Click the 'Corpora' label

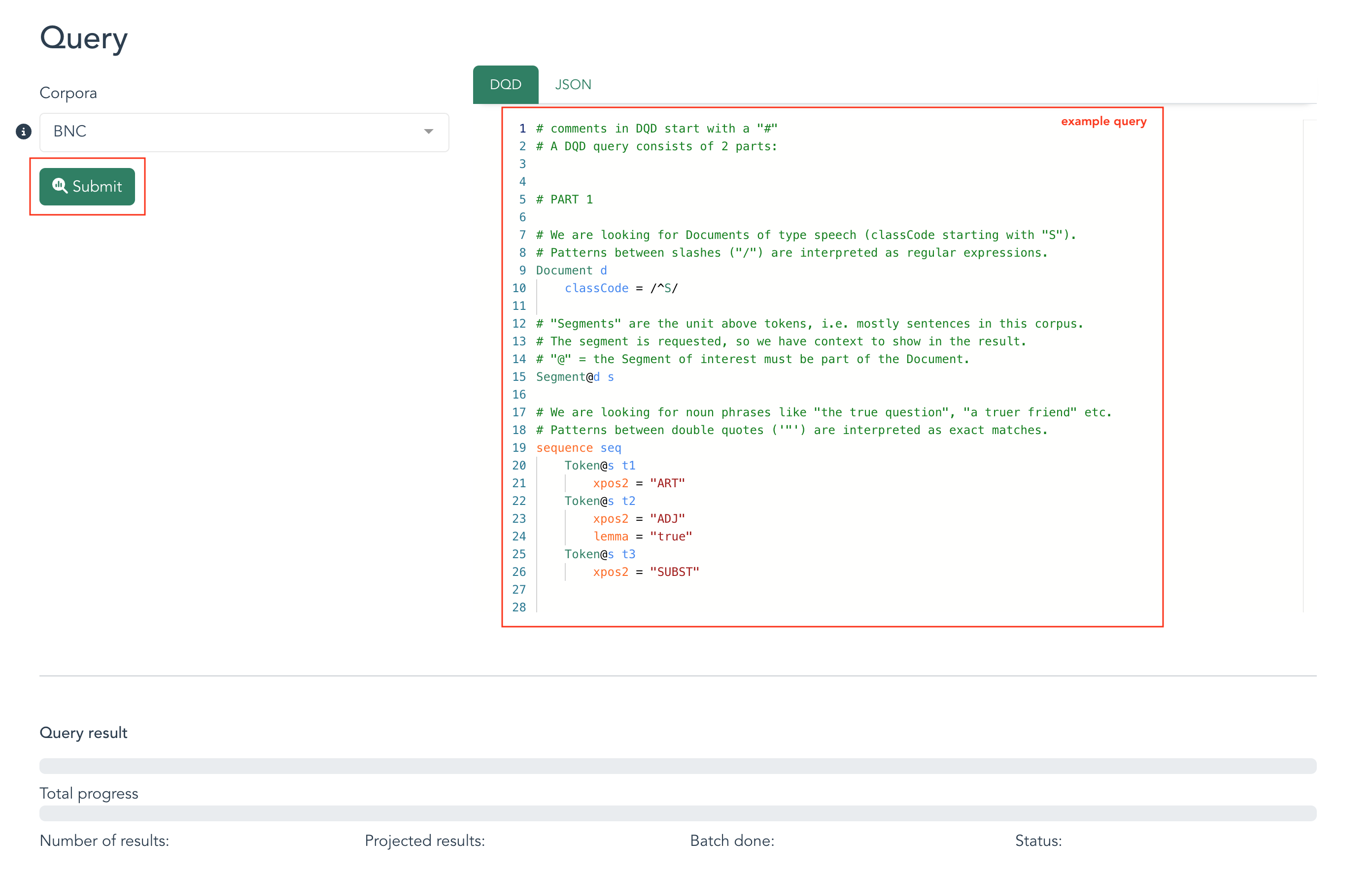(68, 93)
